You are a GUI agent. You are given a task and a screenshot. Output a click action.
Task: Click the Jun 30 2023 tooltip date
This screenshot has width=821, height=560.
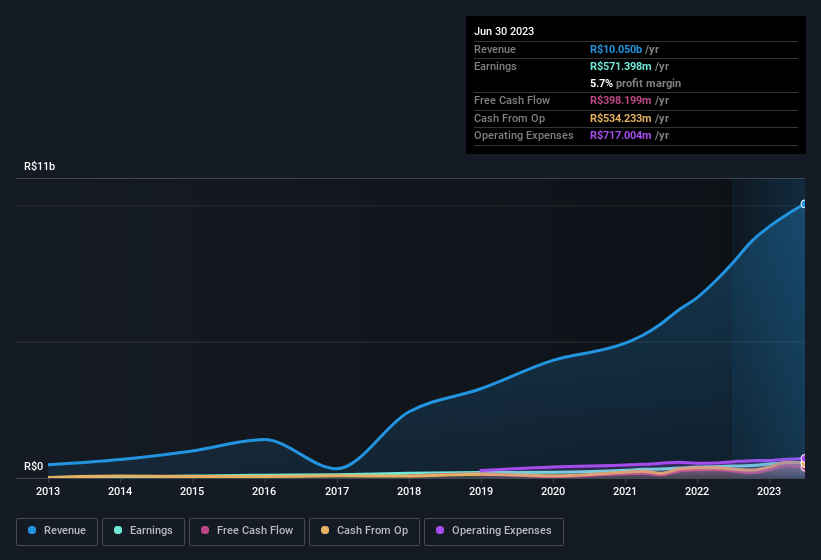[x=504, y=31]
